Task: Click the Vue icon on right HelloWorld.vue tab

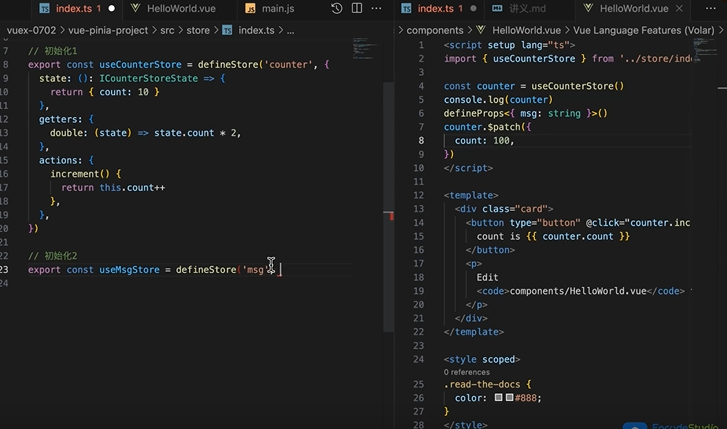Action: (588, 8)
